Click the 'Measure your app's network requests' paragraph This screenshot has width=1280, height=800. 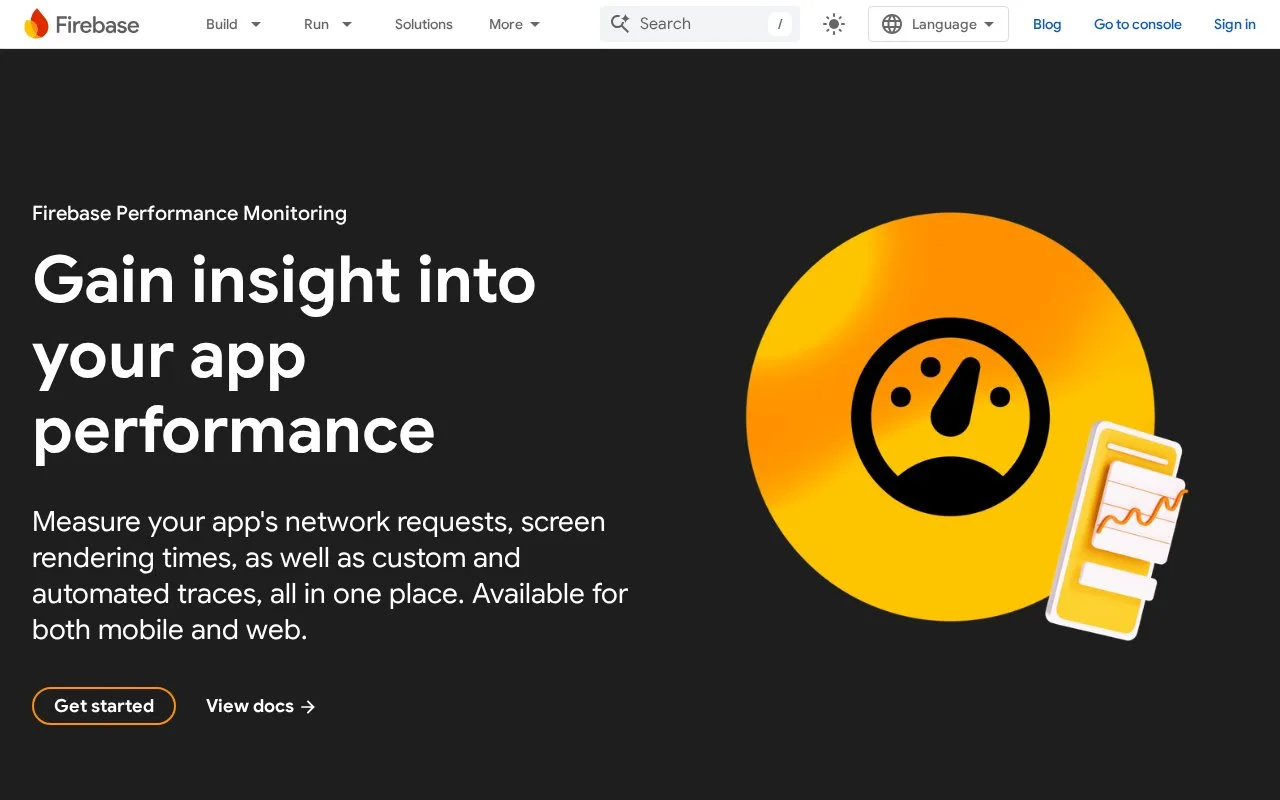click(330, 575)
